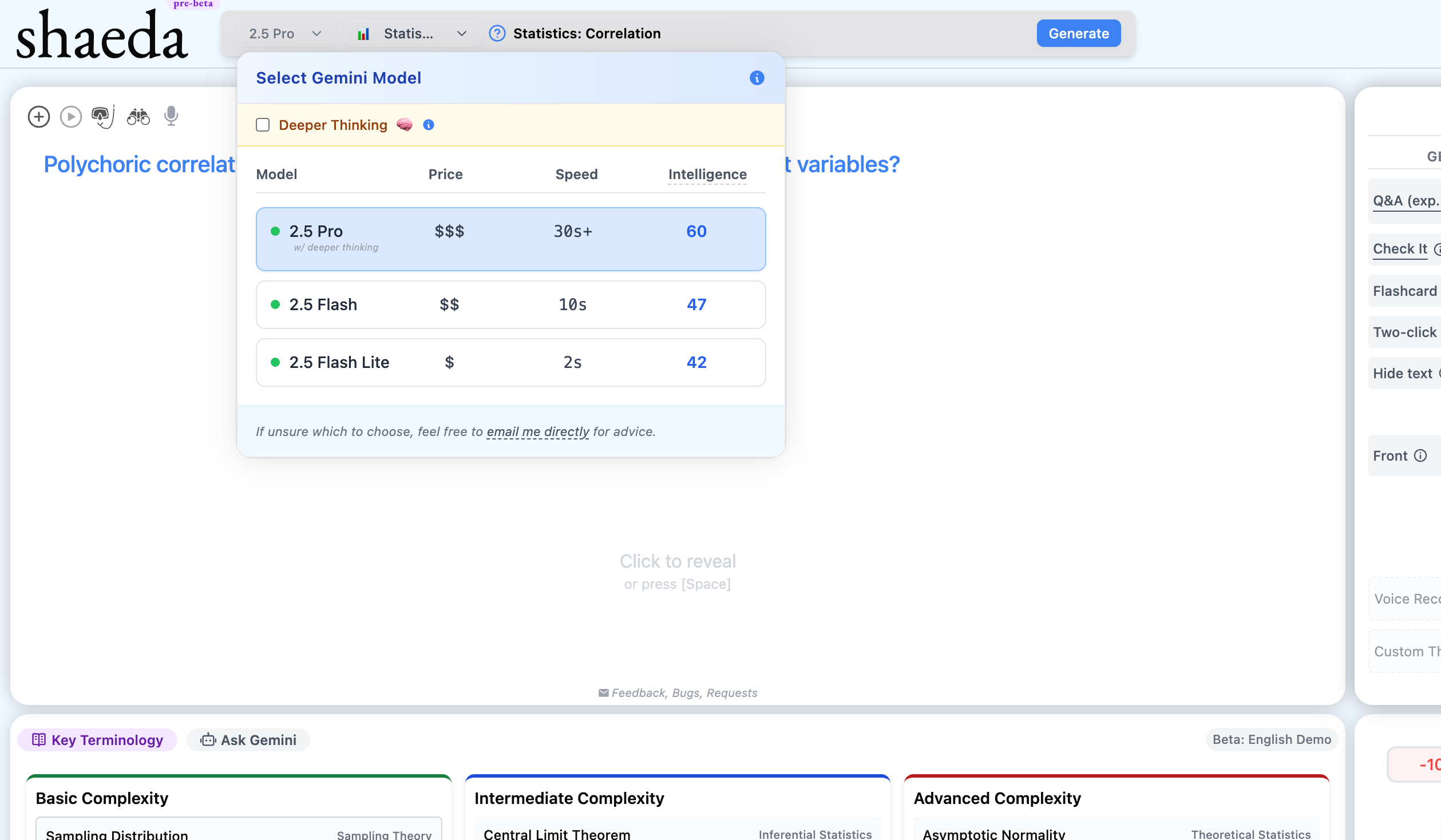The width and height of the screenshot is (1441, 840).
Task: Click the snorkel mask icon
Action: pyautogui.click(x=102, y=117)
